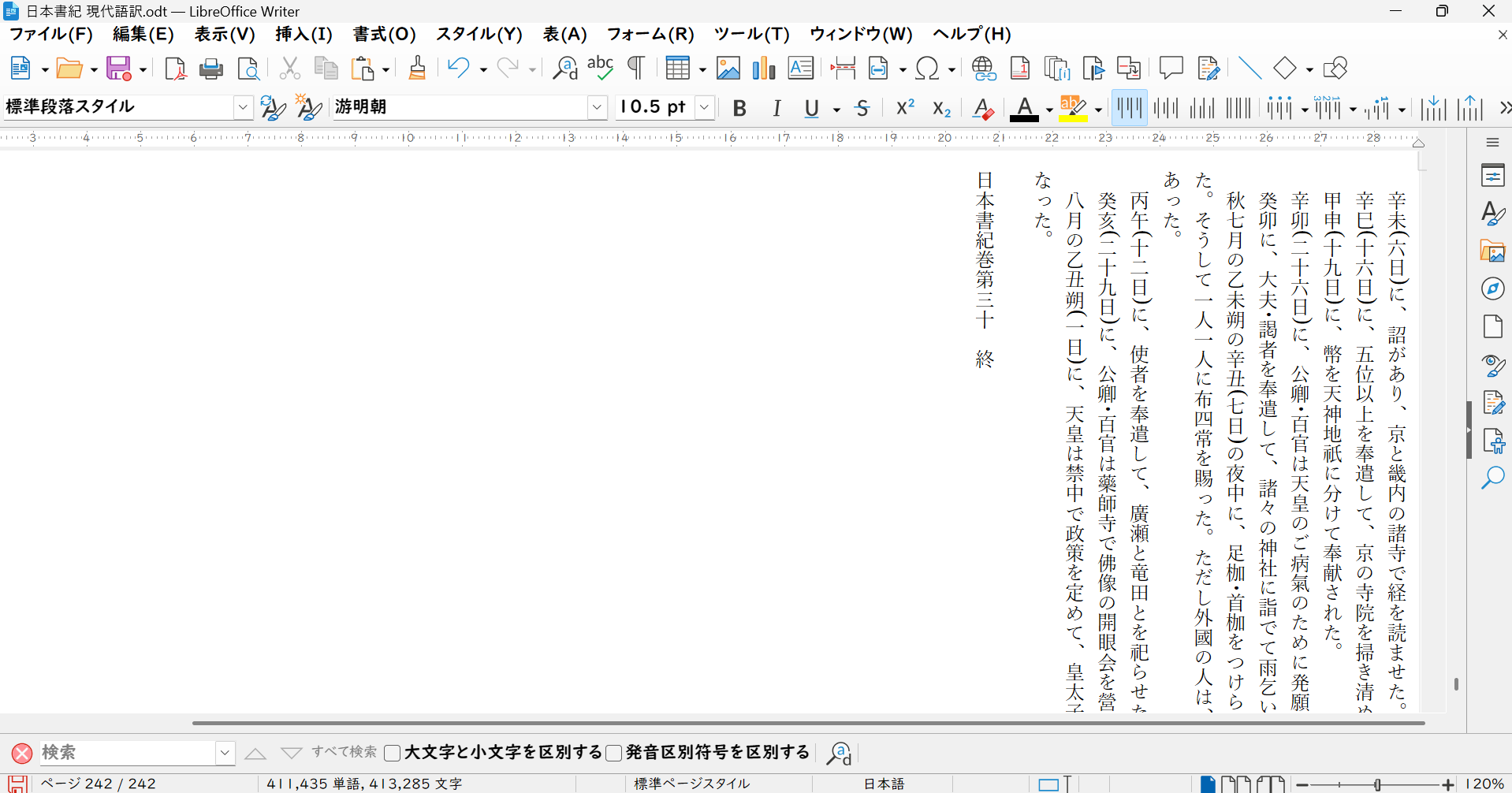Click the Print icon in toolbar
This screenshot has height=793, width=1512.
210,69
